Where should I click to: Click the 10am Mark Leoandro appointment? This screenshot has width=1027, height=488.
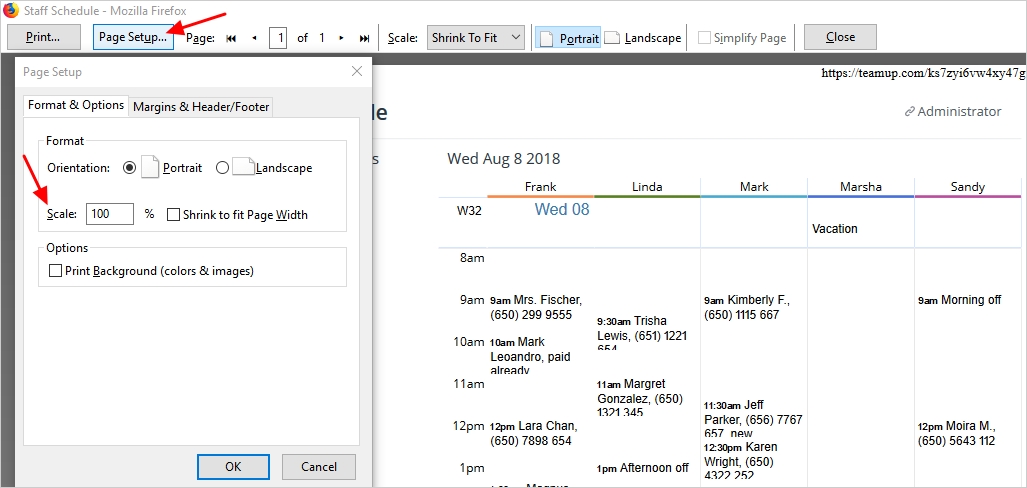point(531,356)
